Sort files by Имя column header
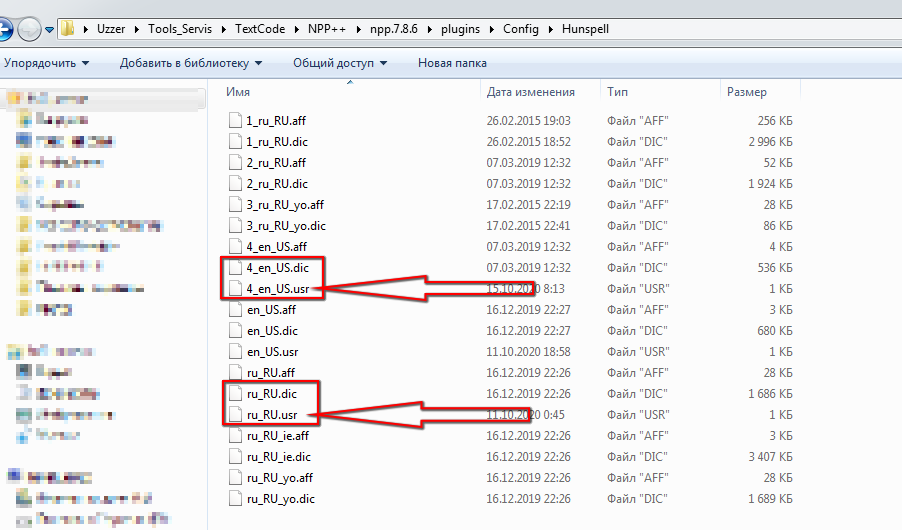 [x=238, y=91]
